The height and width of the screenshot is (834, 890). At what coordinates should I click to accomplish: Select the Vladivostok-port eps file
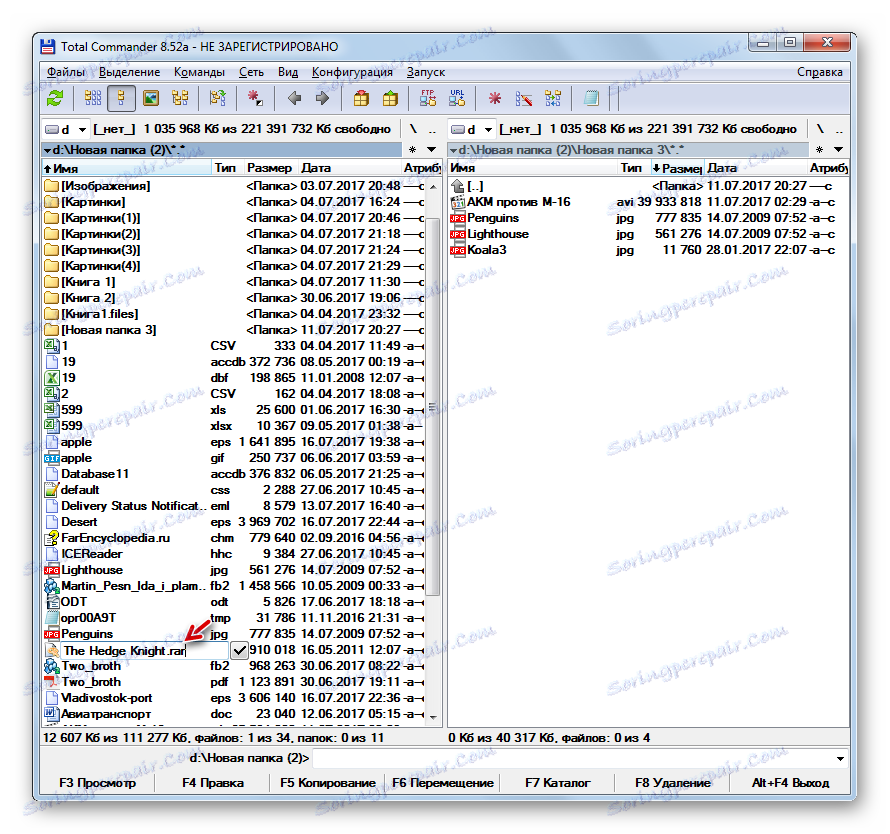[234, 698]
